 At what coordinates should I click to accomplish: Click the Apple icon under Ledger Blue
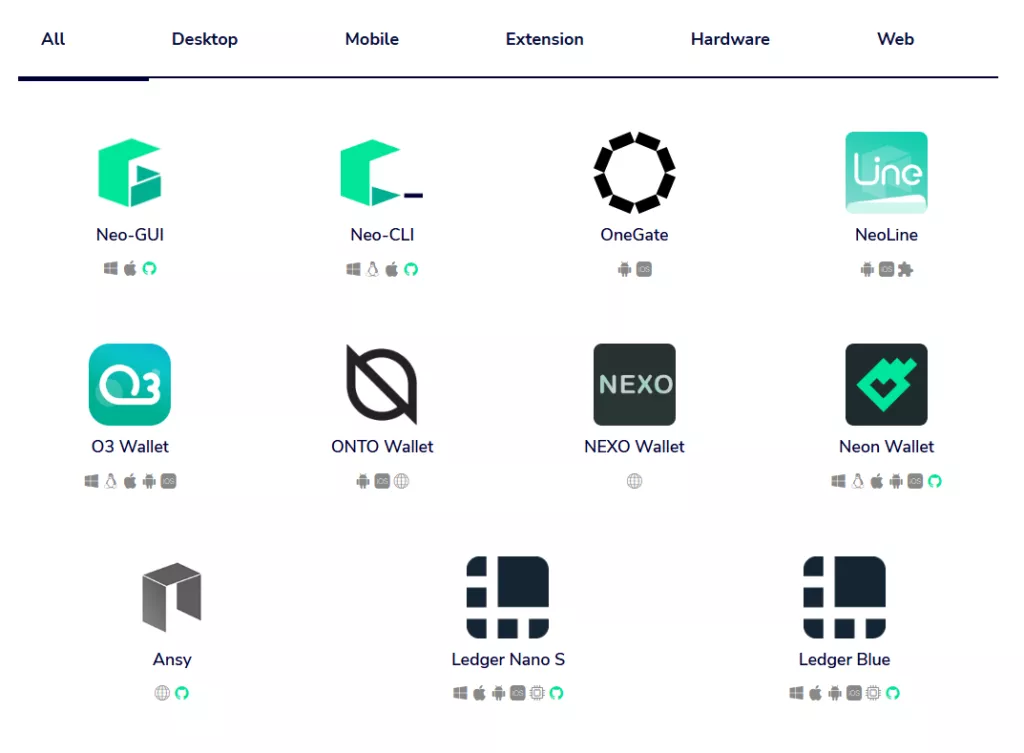(815, 693)
